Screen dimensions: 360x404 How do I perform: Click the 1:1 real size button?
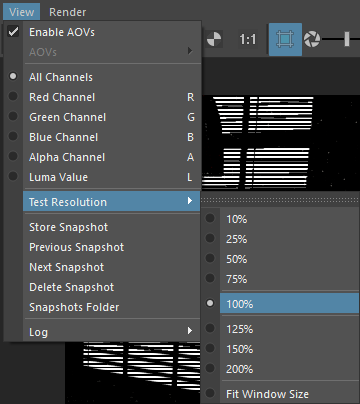pyautogui.click(x=248, y=40)
